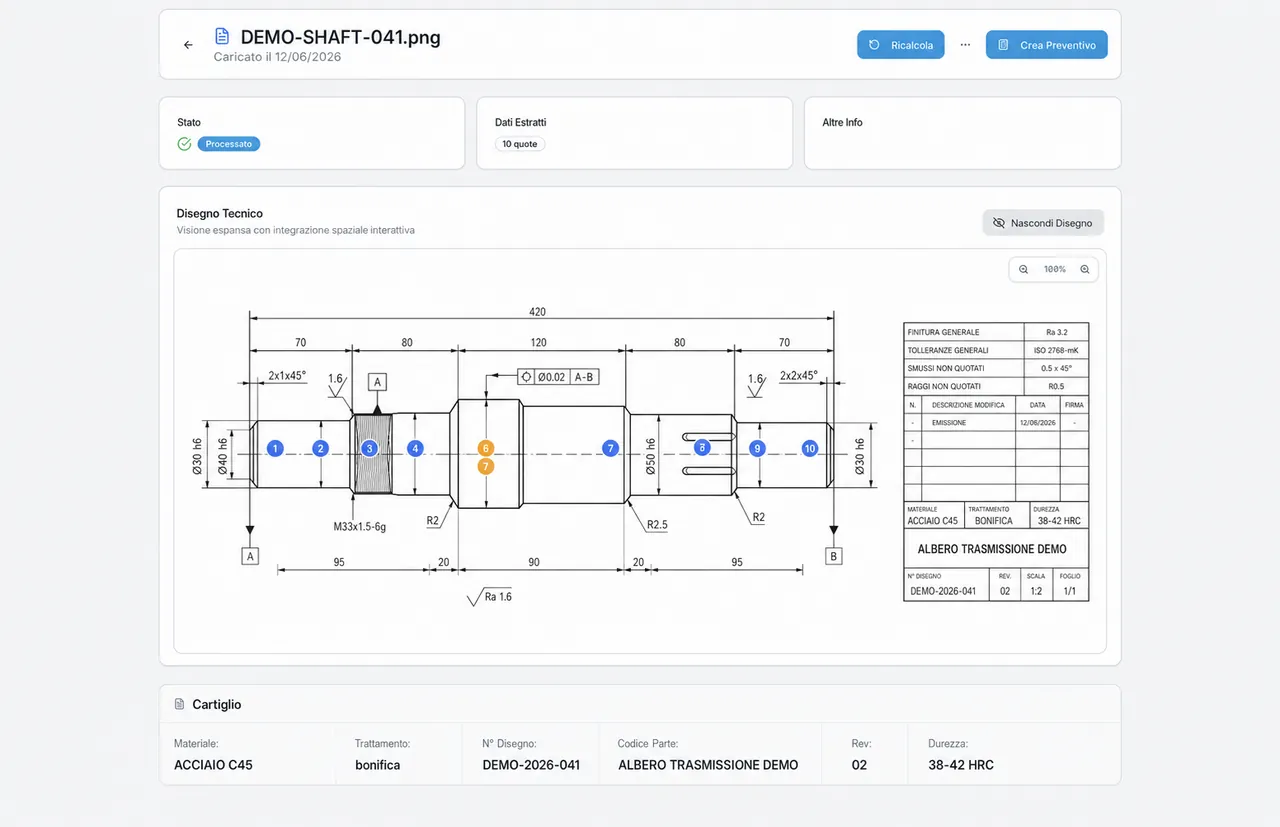Select the blue marker 7 near Ø50 h6

(611, 449)
